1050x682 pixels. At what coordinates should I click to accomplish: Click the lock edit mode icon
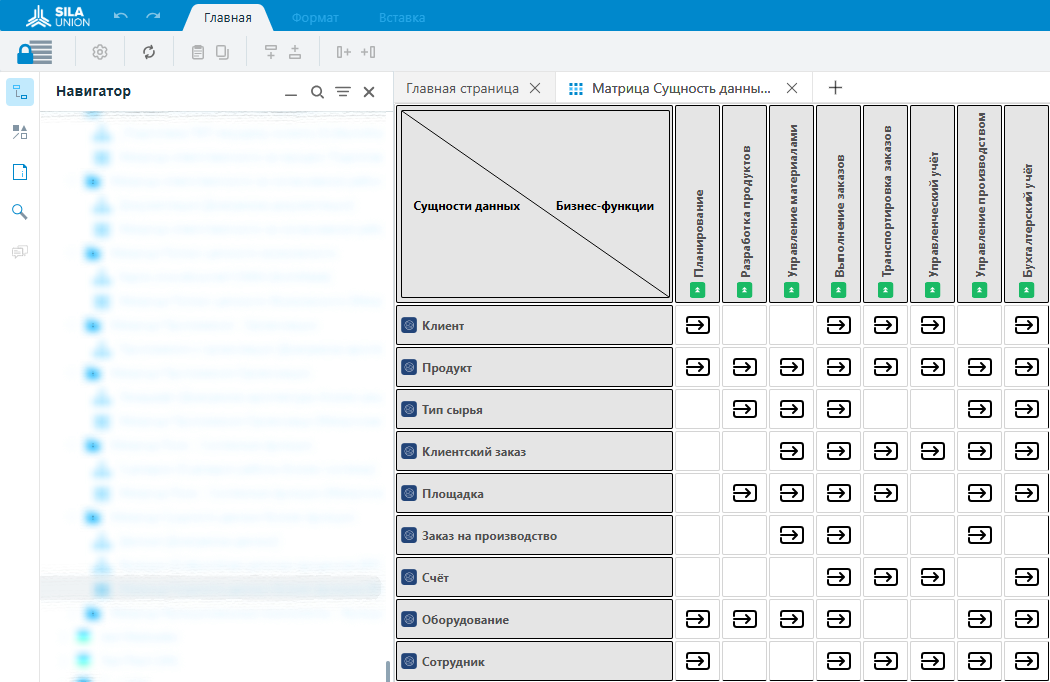(x=35, y=52)
